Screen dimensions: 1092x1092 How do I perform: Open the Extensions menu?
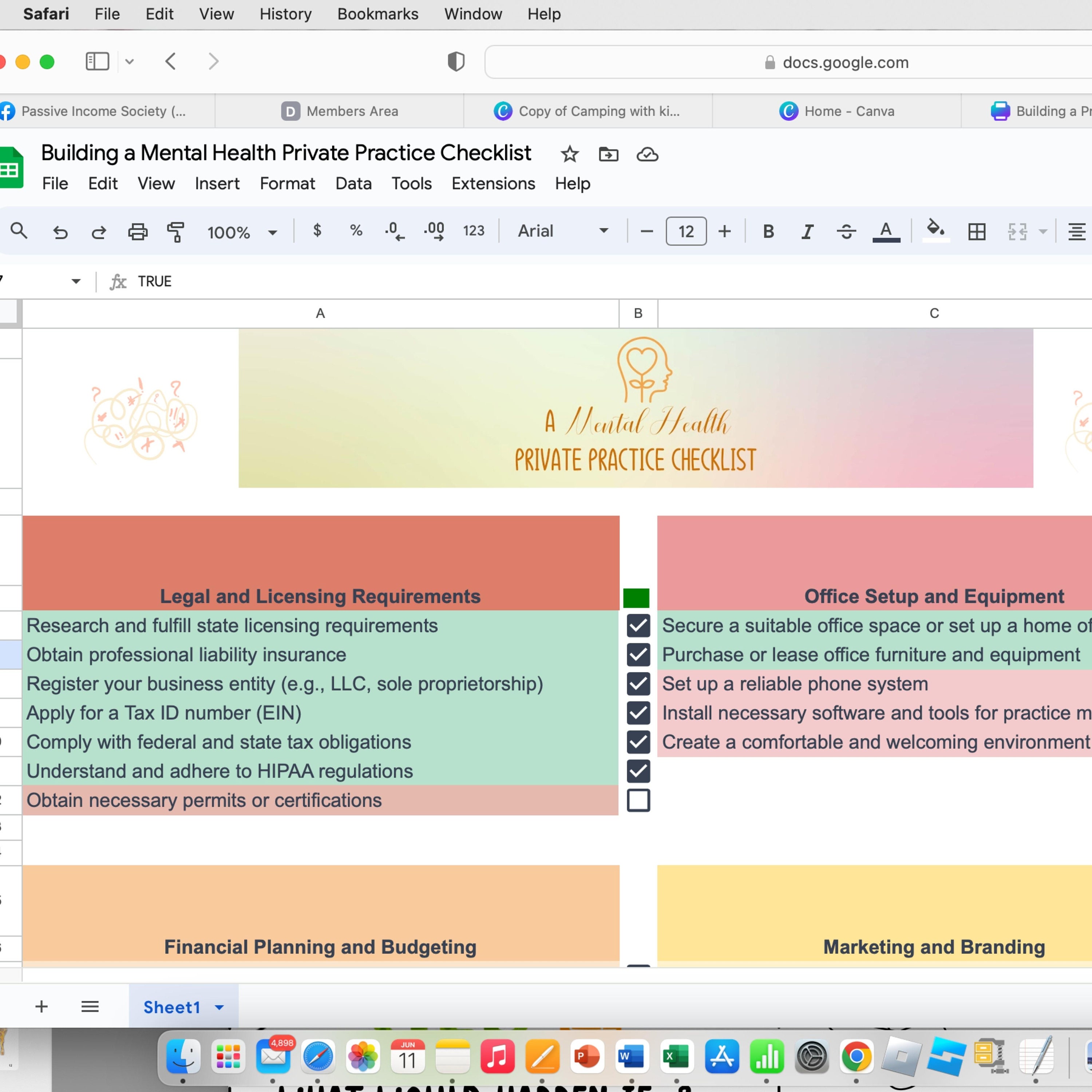pyautogui.click(x=493, y=184)
